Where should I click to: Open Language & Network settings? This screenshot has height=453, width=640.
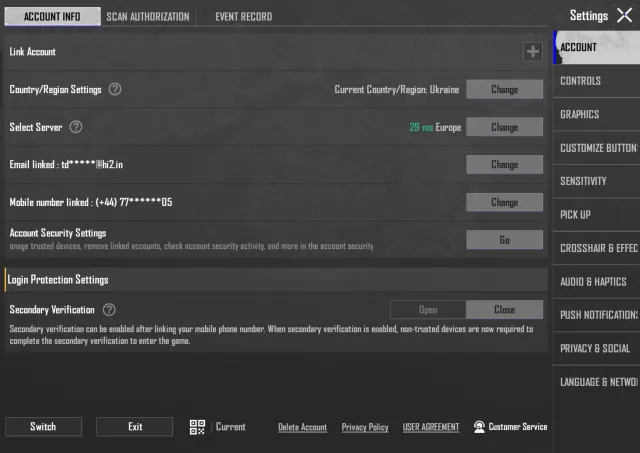[x=596, y=382]
